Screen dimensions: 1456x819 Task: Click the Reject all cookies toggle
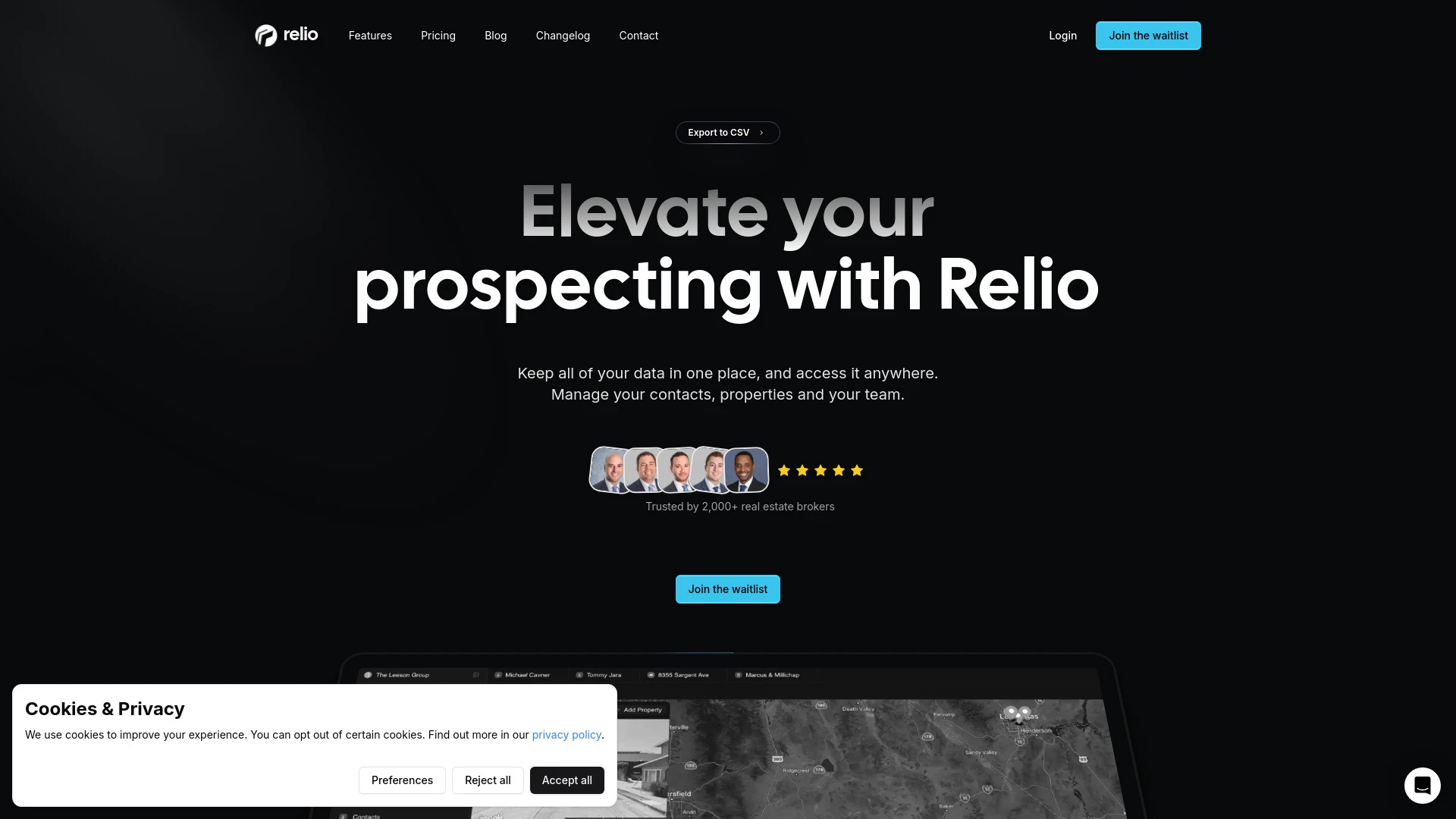point(487,779)
